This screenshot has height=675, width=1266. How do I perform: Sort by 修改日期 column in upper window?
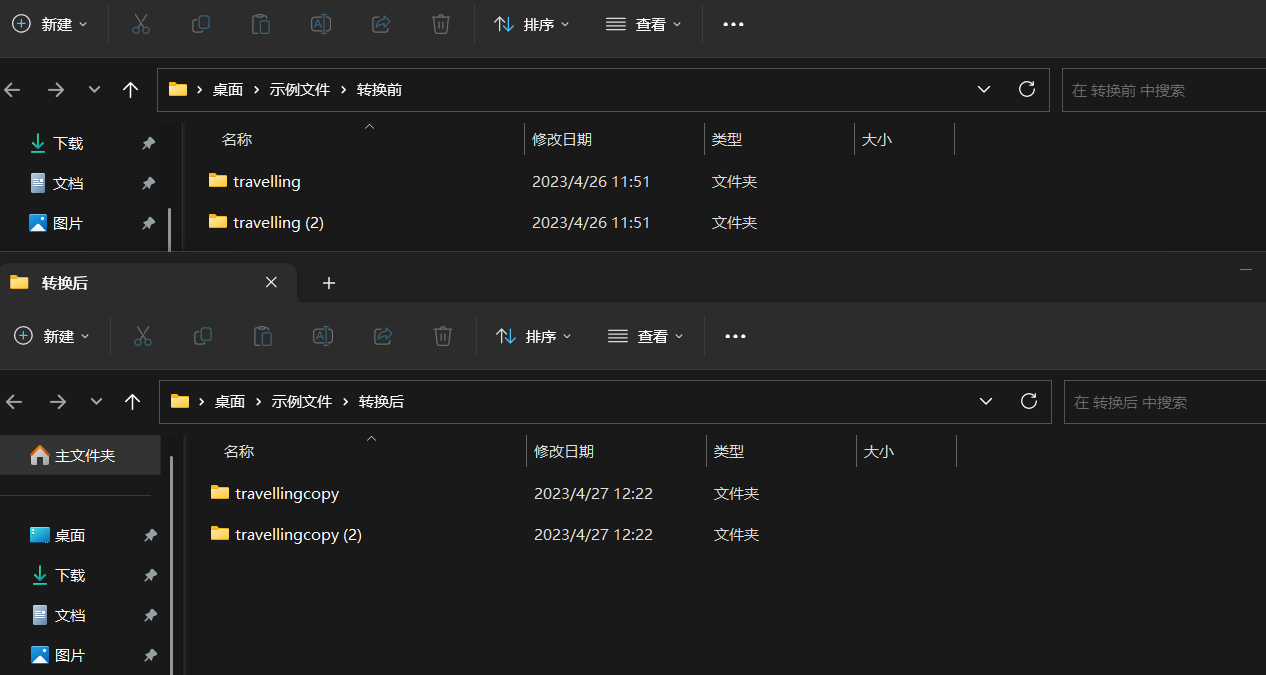tap(562, 140)
